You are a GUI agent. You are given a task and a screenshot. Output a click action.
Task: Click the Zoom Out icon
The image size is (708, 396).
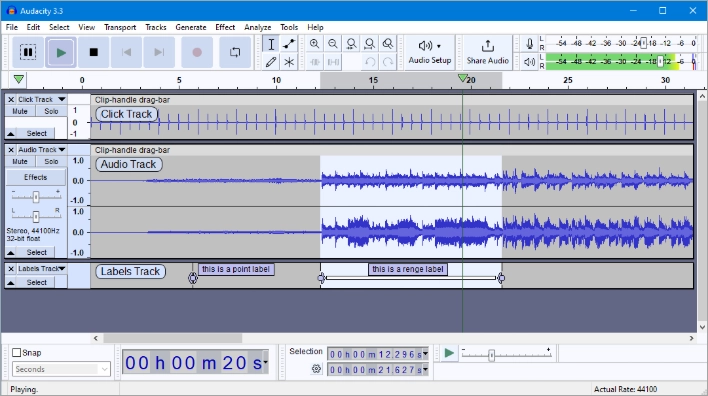(x=333, y=44)
